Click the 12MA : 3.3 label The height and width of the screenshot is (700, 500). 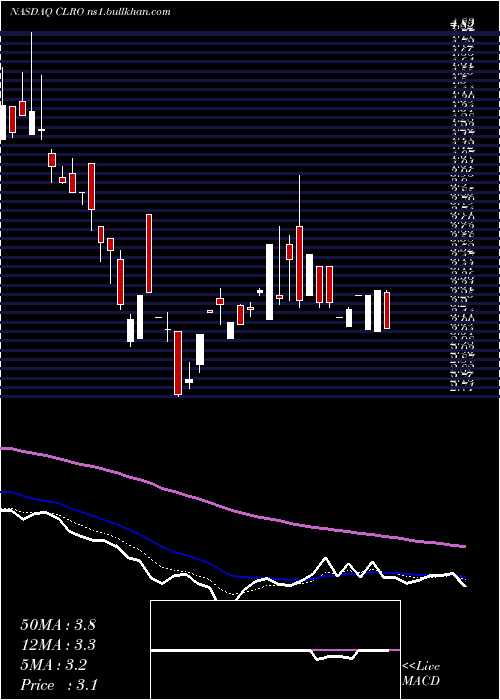(58, 645)
